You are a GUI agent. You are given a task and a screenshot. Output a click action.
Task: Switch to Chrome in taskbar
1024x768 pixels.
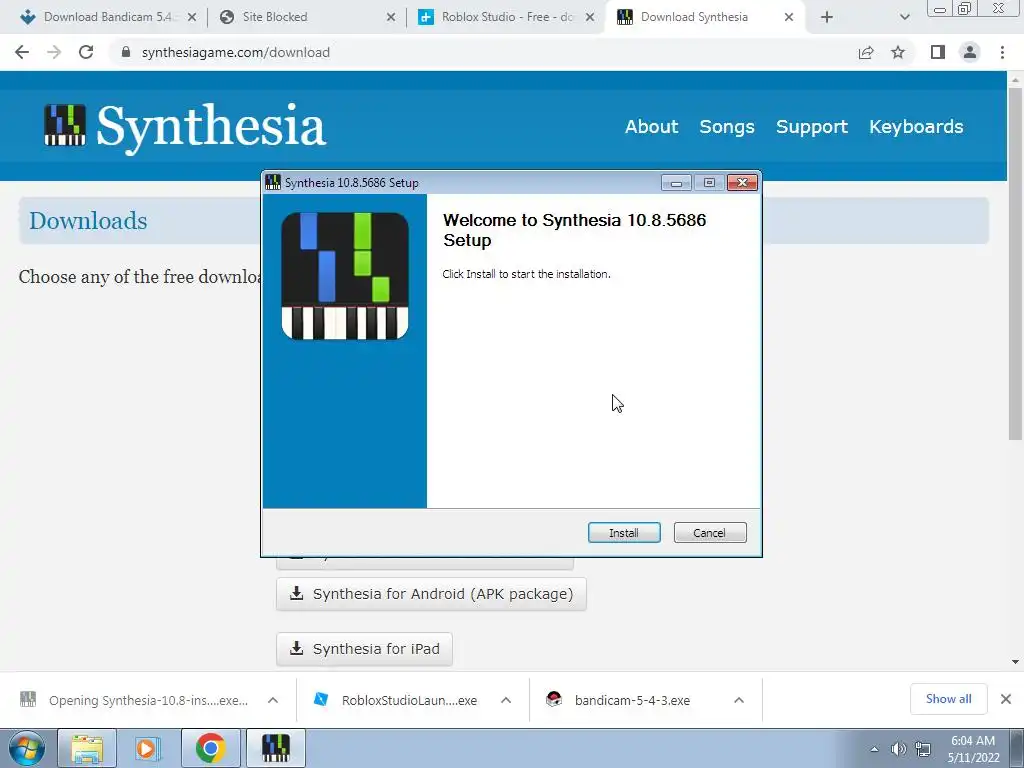[210, 748]
